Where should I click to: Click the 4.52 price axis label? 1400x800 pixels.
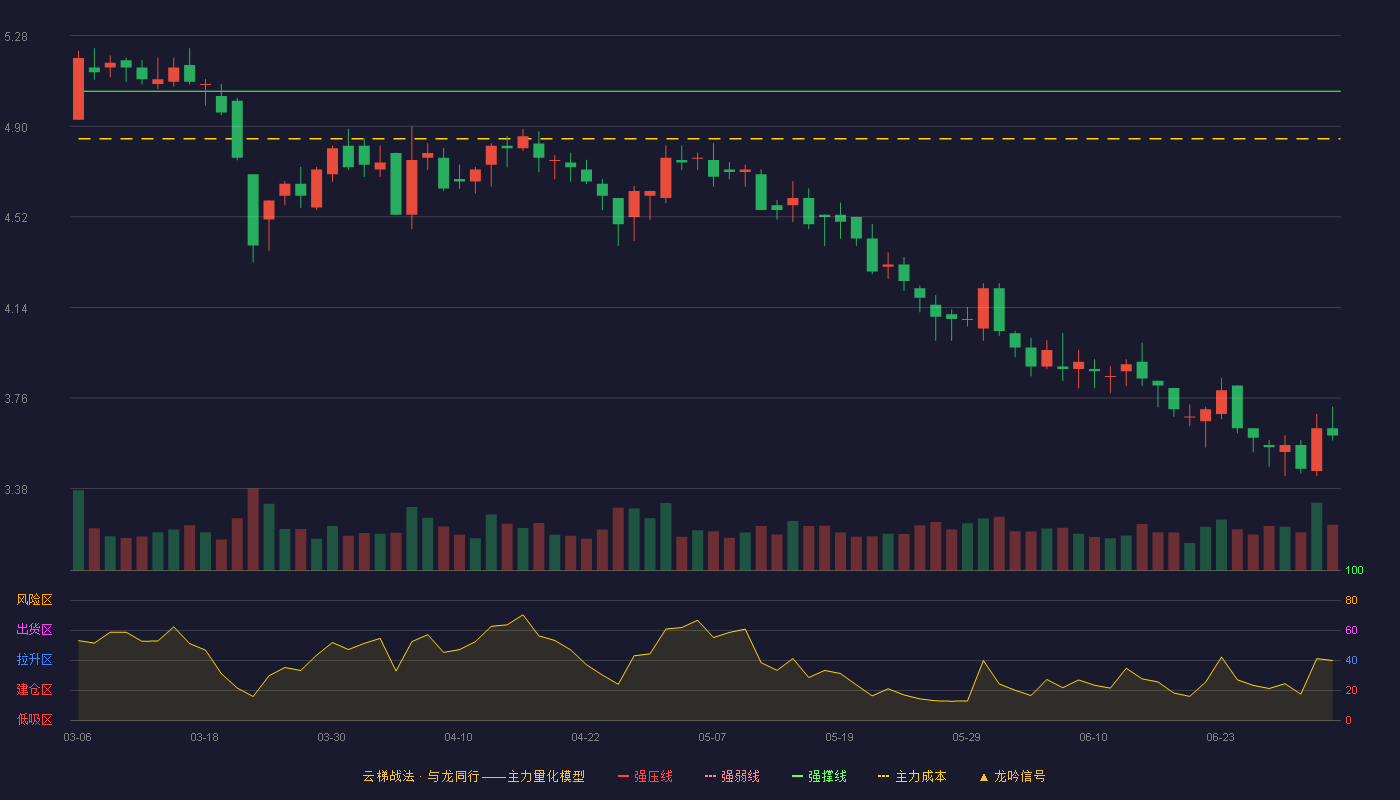coord(16,218)
